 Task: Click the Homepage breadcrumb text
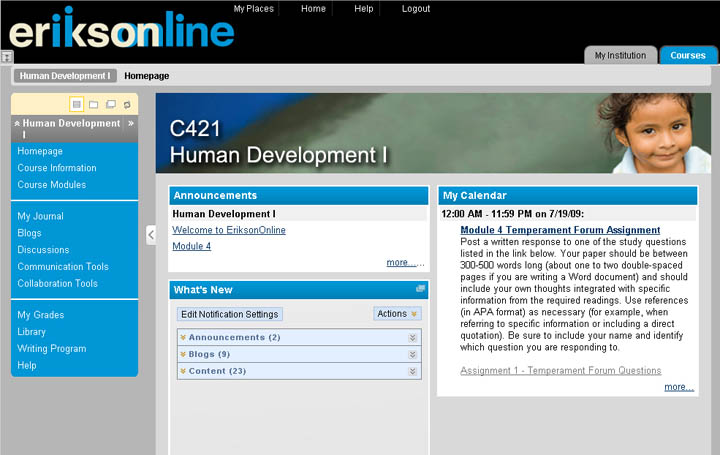(x=146, y=76)
